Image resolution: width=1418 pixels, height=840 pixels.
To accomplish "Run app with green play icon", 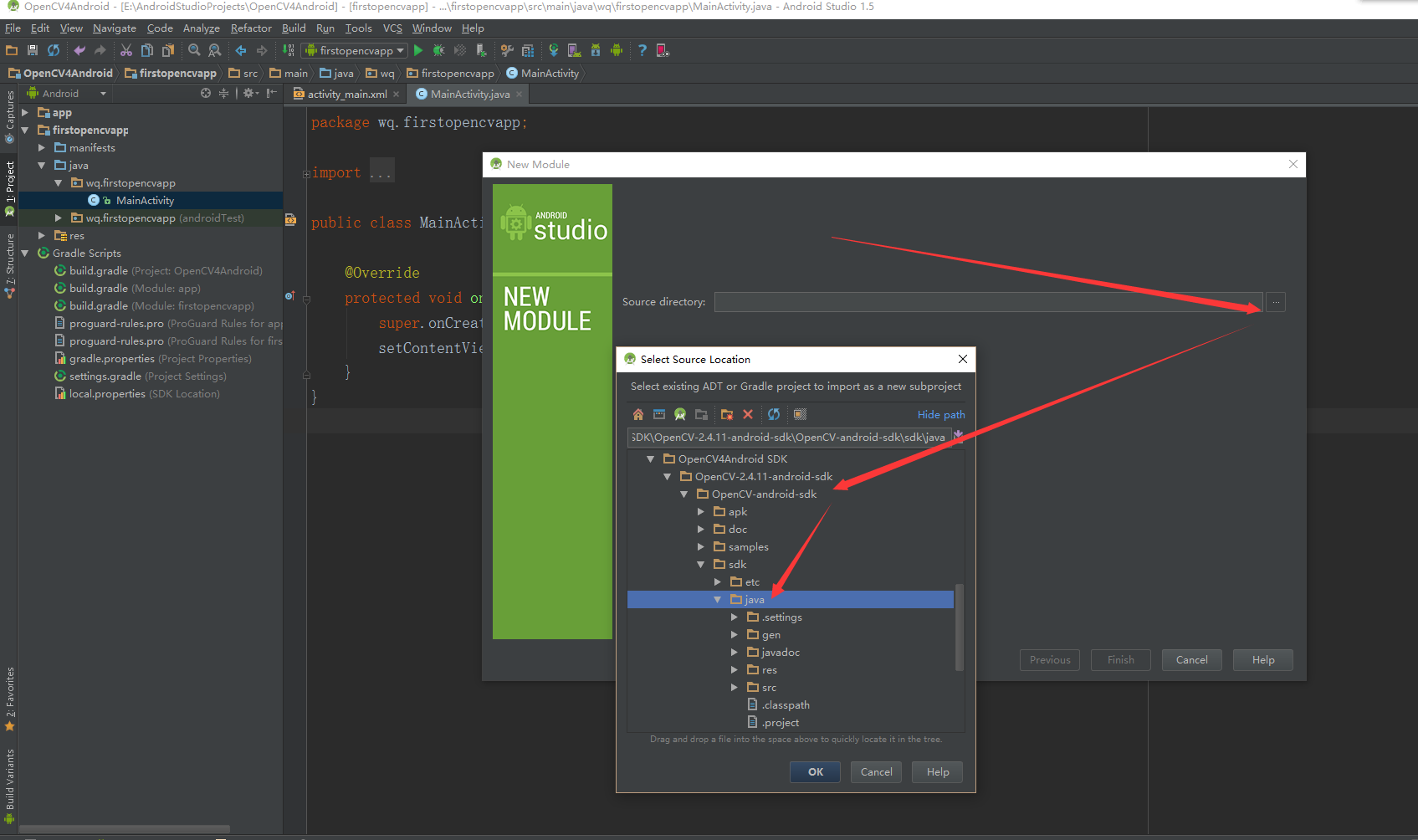I will (x=418, y=50).
